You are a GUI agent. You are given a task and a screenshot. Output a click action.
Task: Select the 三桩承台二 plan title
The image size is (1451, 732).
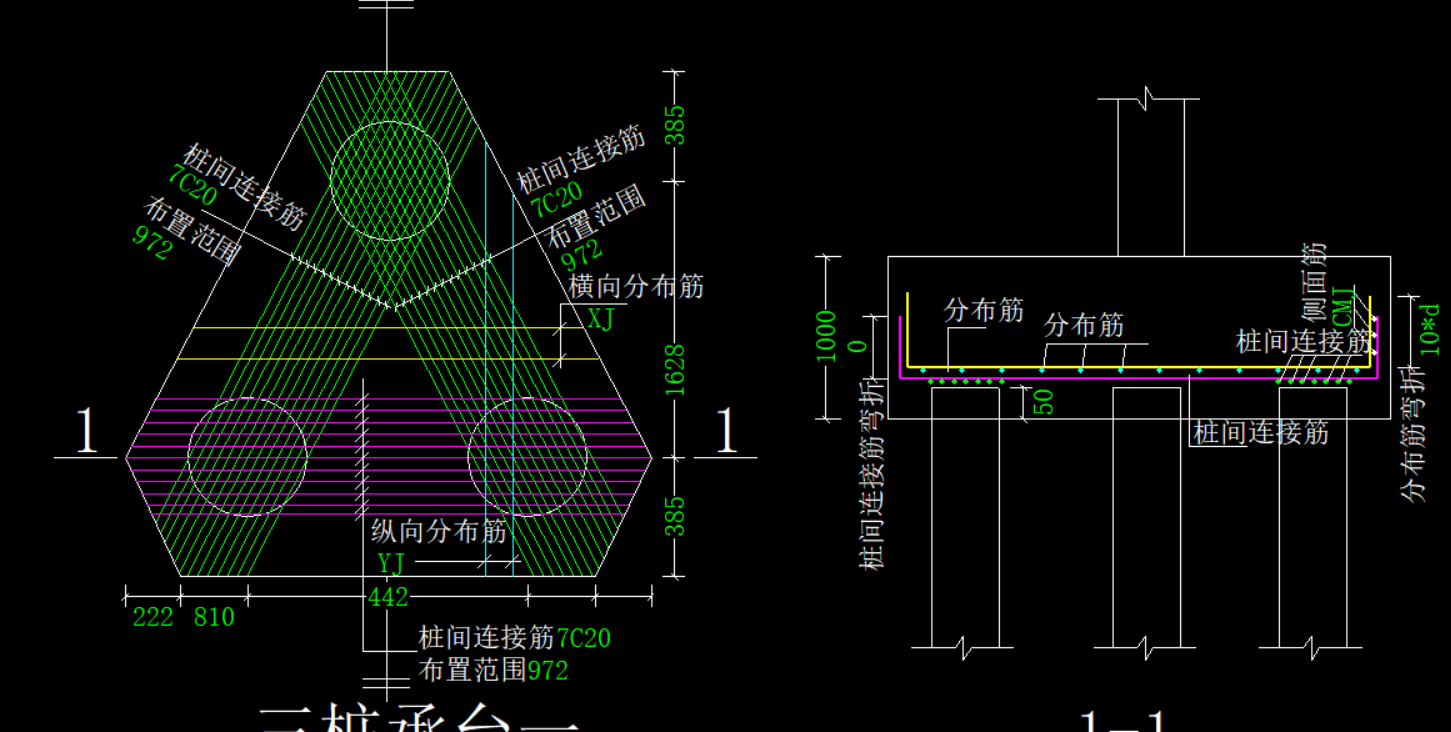[x=420, y=718]
